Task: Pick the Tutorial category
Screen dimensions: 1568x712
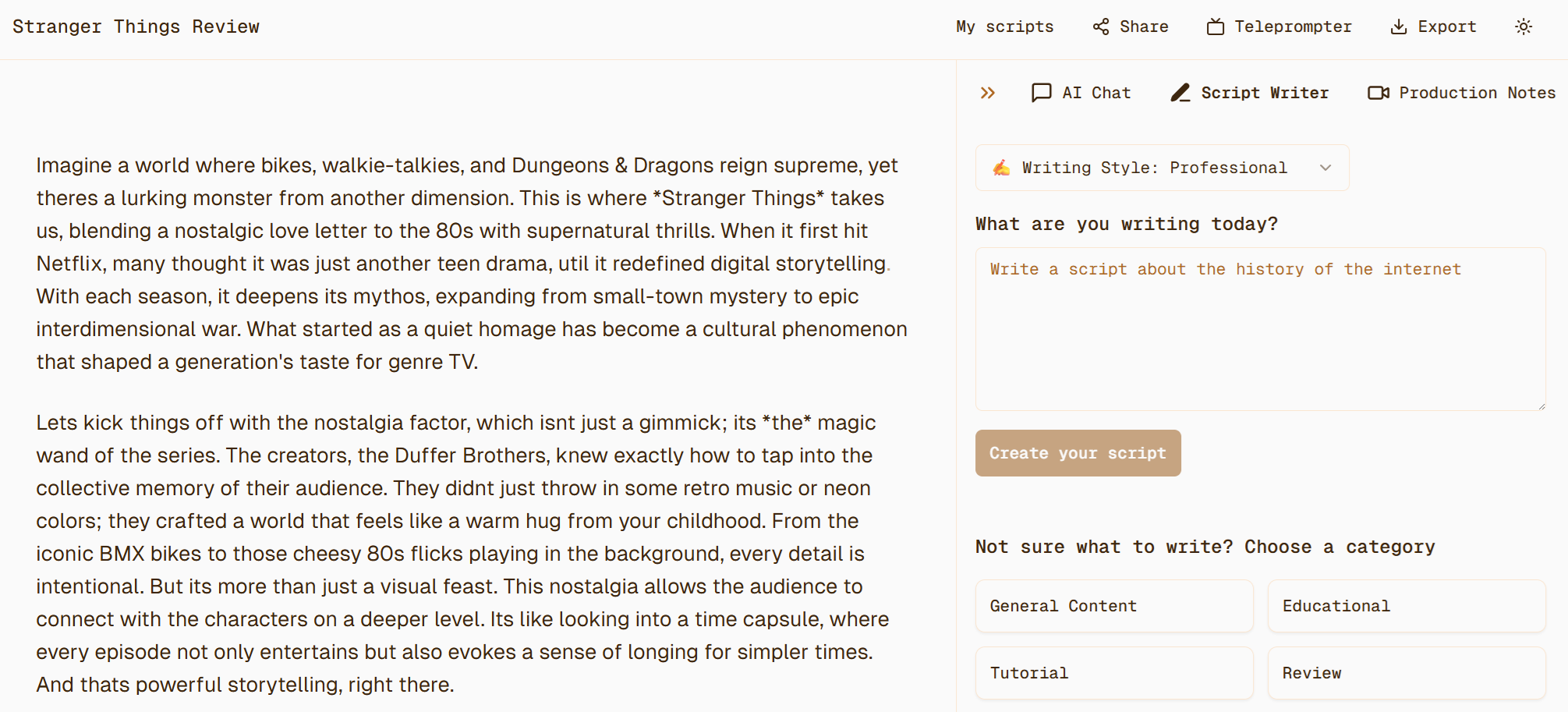Action: point(1114,673)
